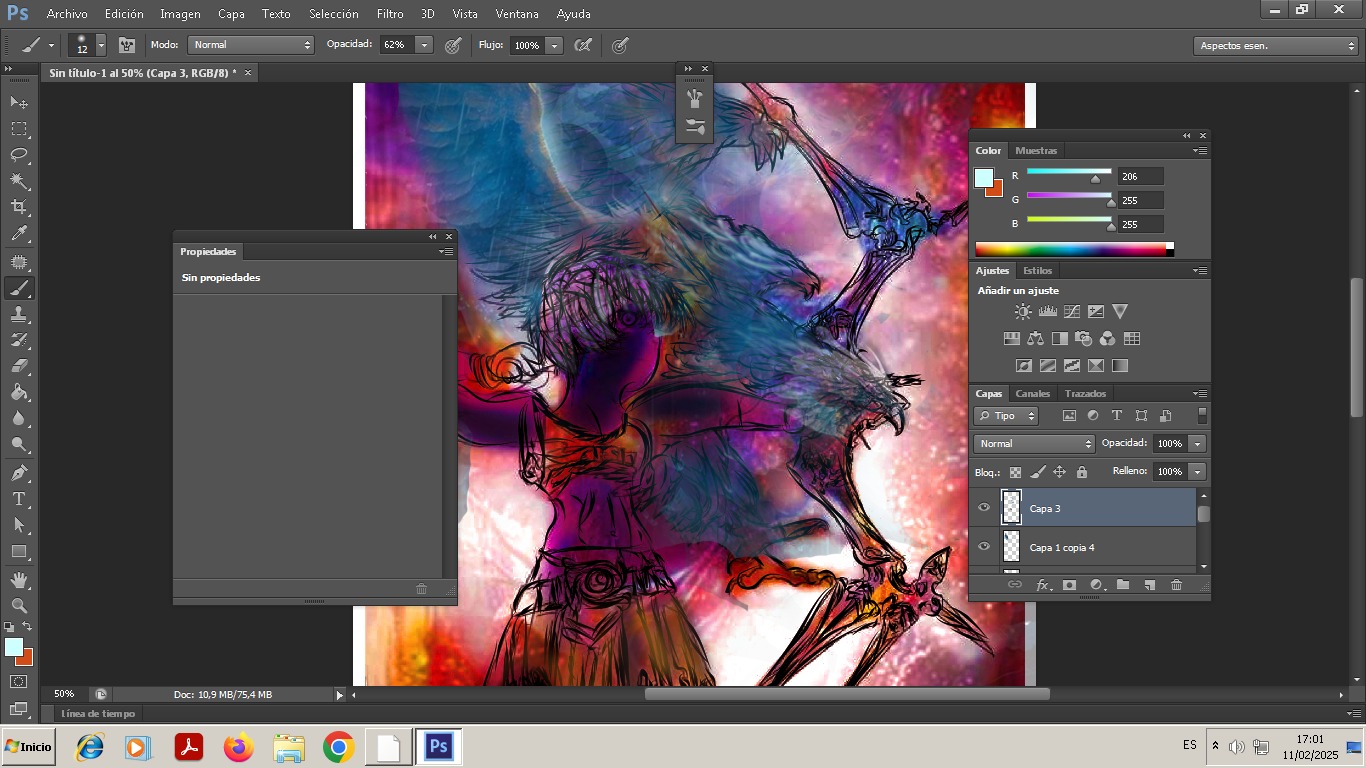Toggle lock transparent pixels
The image size is (1366, 768).
pos(1015,472)
